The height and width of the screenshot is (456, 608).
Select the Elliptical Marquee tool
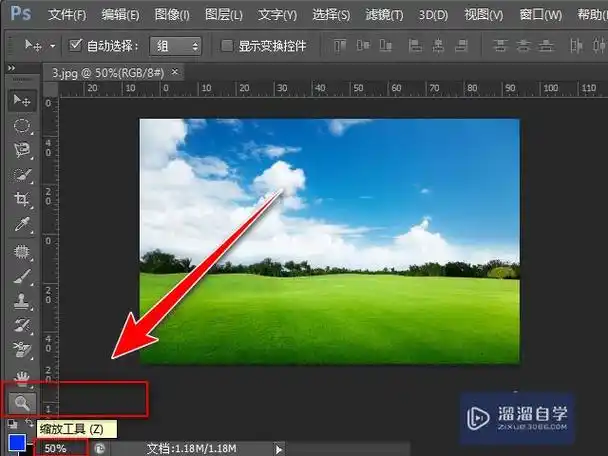(21, 126)
